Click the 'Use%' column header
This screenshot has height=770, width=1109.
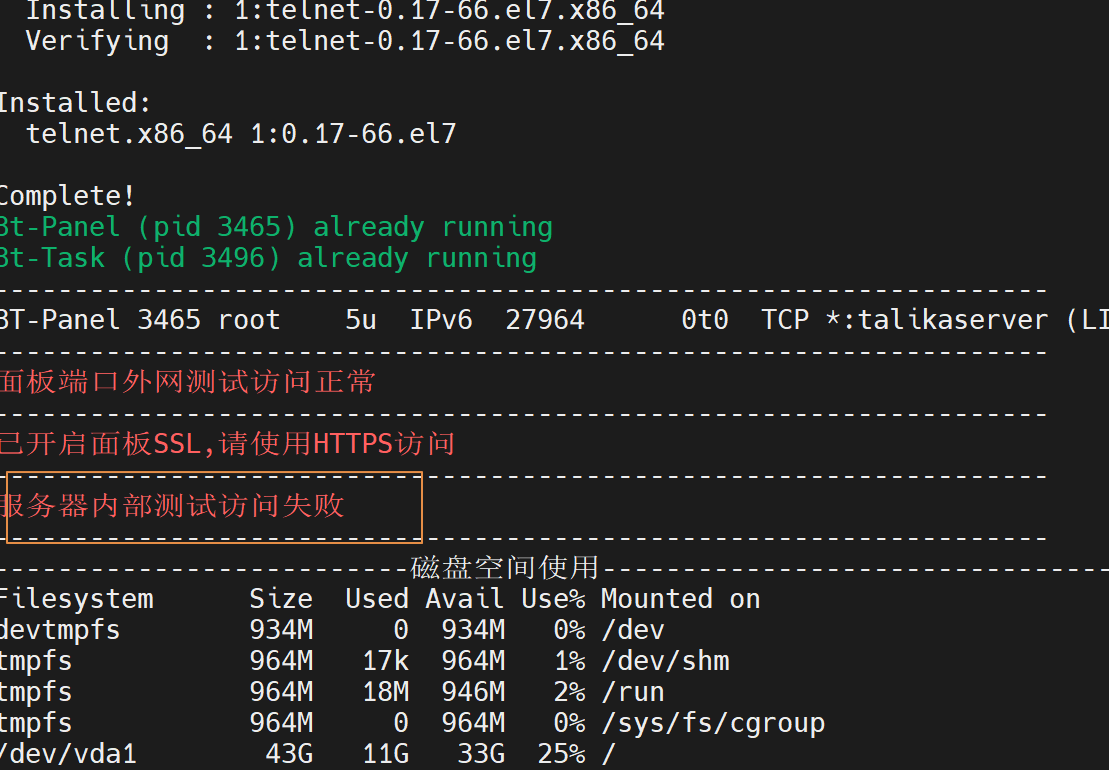click(x=553, y=600)
